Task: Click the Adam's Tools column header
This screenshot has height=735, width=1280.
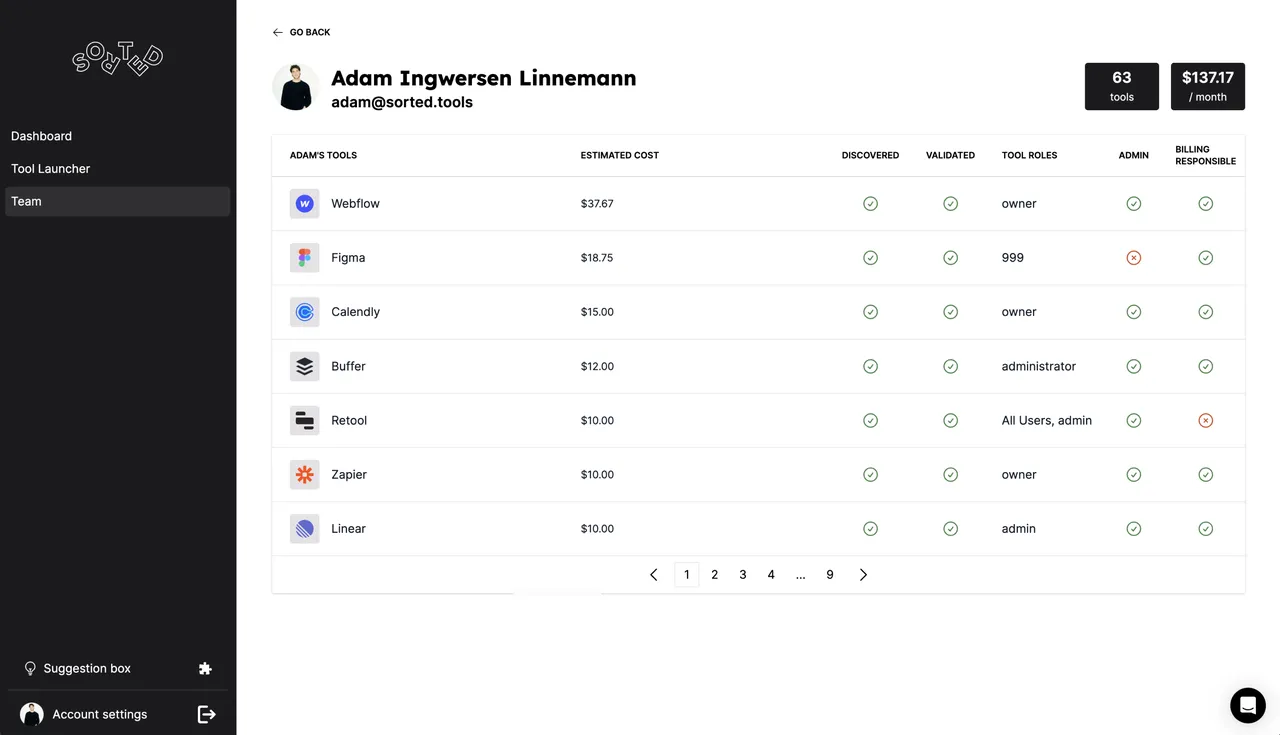Action: coord(323,156)
